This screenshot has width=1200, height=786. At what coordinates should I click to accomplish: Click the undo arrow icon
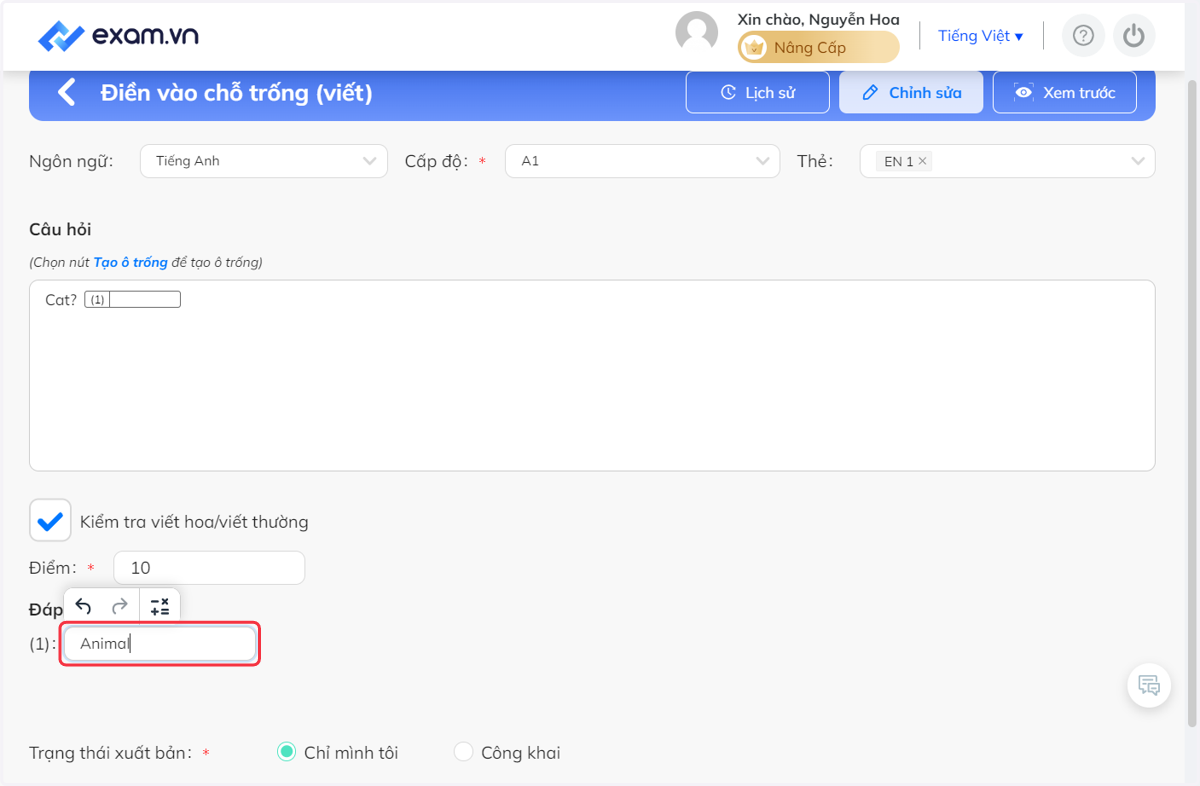[x=84, y=606]
